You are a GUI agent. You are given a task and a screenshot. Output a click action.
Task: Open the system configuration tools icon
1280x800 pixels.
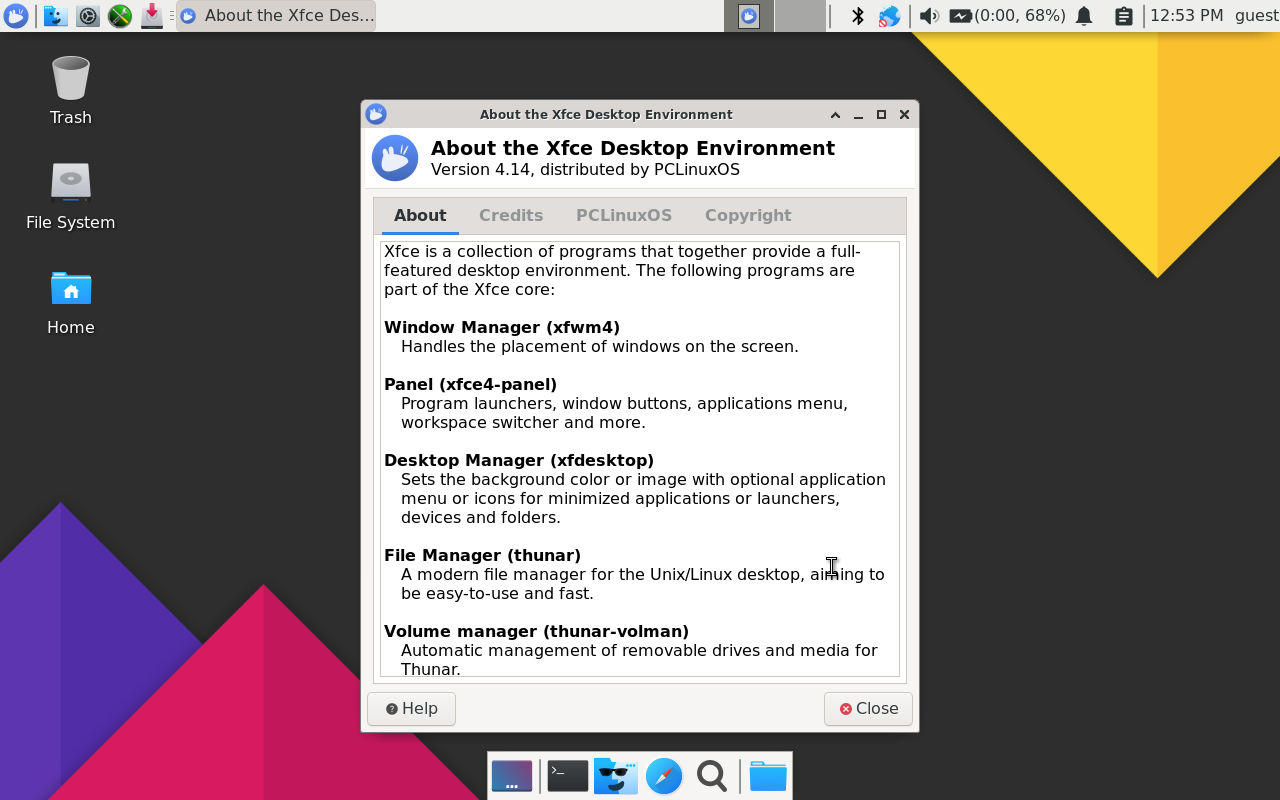click(x=119, y=16)
